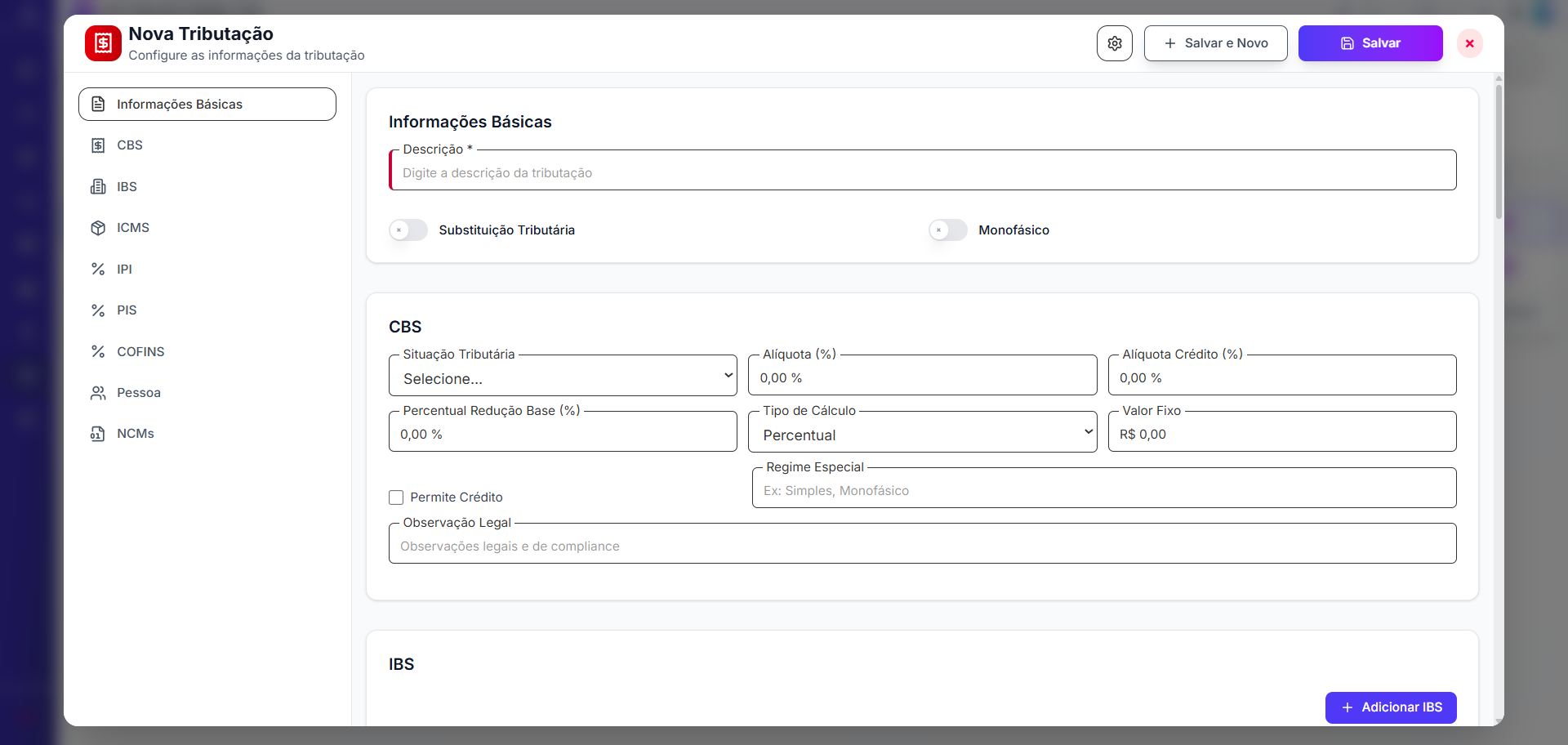Select PIS in the sidebar

pyautogui.click(x=207, y=310)
